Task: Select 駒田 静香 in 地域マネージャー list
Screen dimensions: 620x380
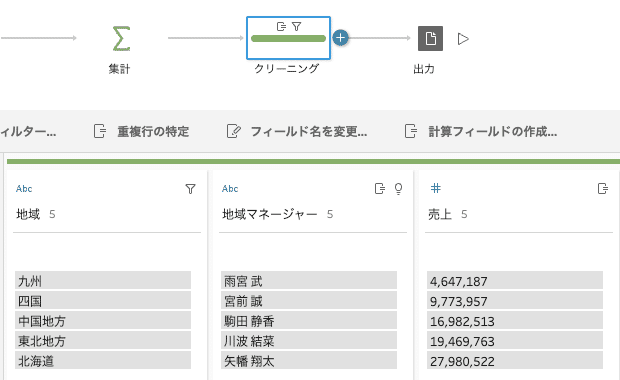Action: 309,321
